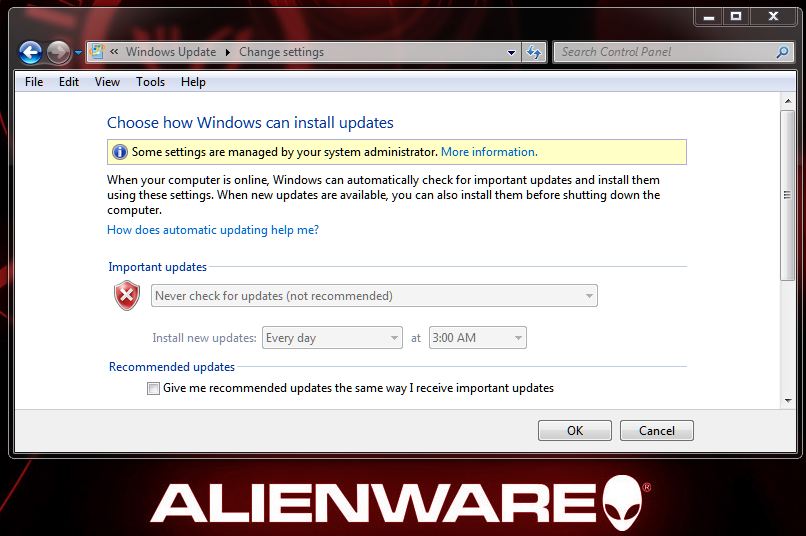Select Change settings breadcrumb
This screenshot has height=536, width=806.
282,52
